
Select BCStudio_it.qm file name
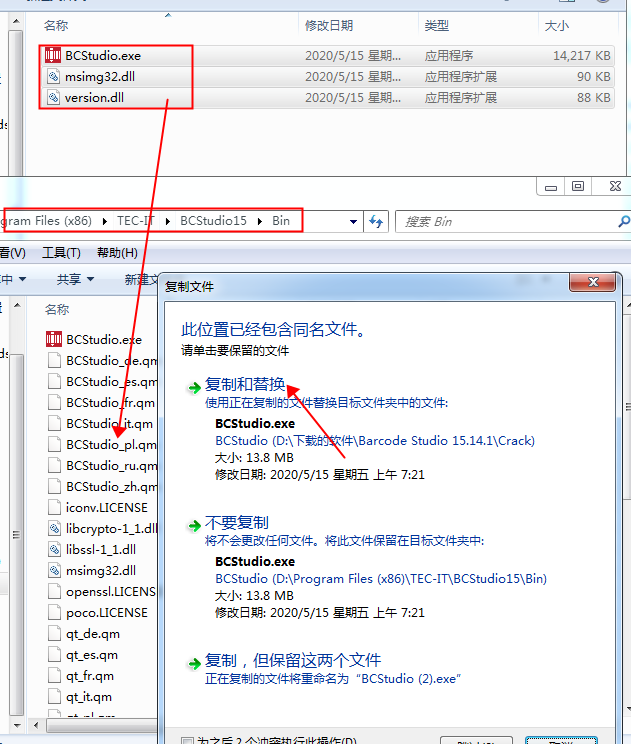coord(110,423)
